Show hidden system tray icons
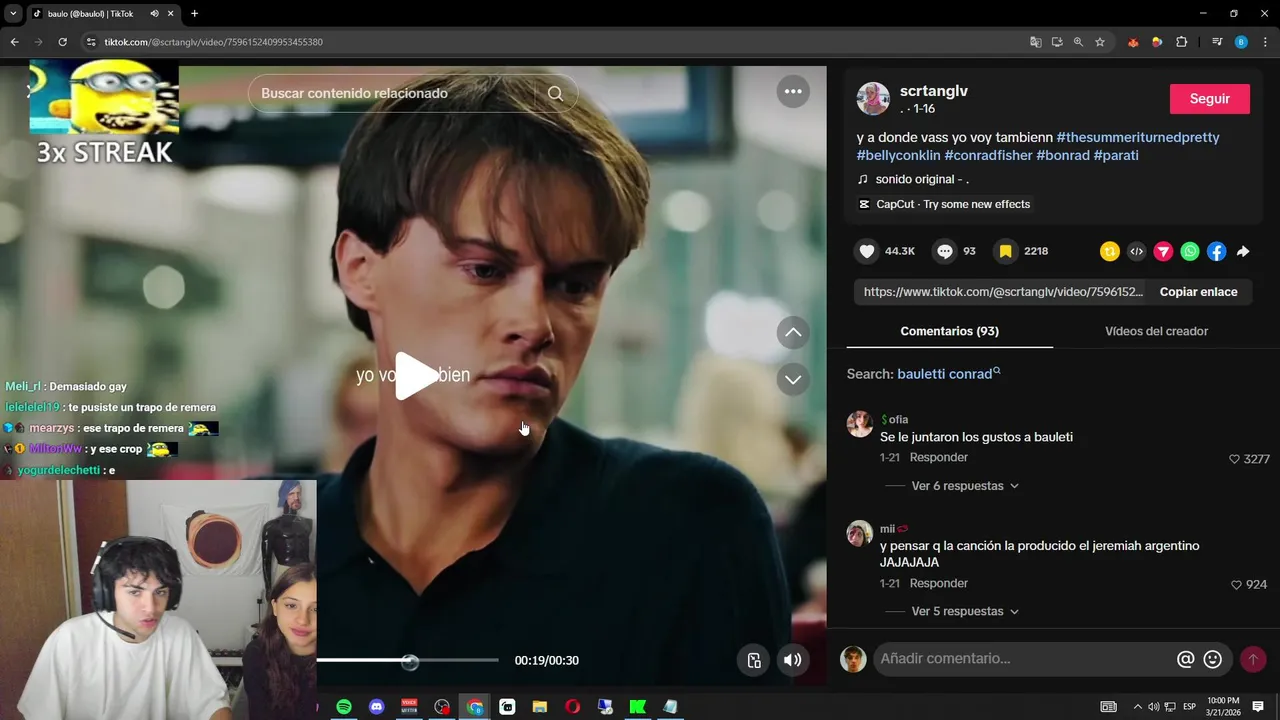1280x720 pixels. [x=1137, y=707]
